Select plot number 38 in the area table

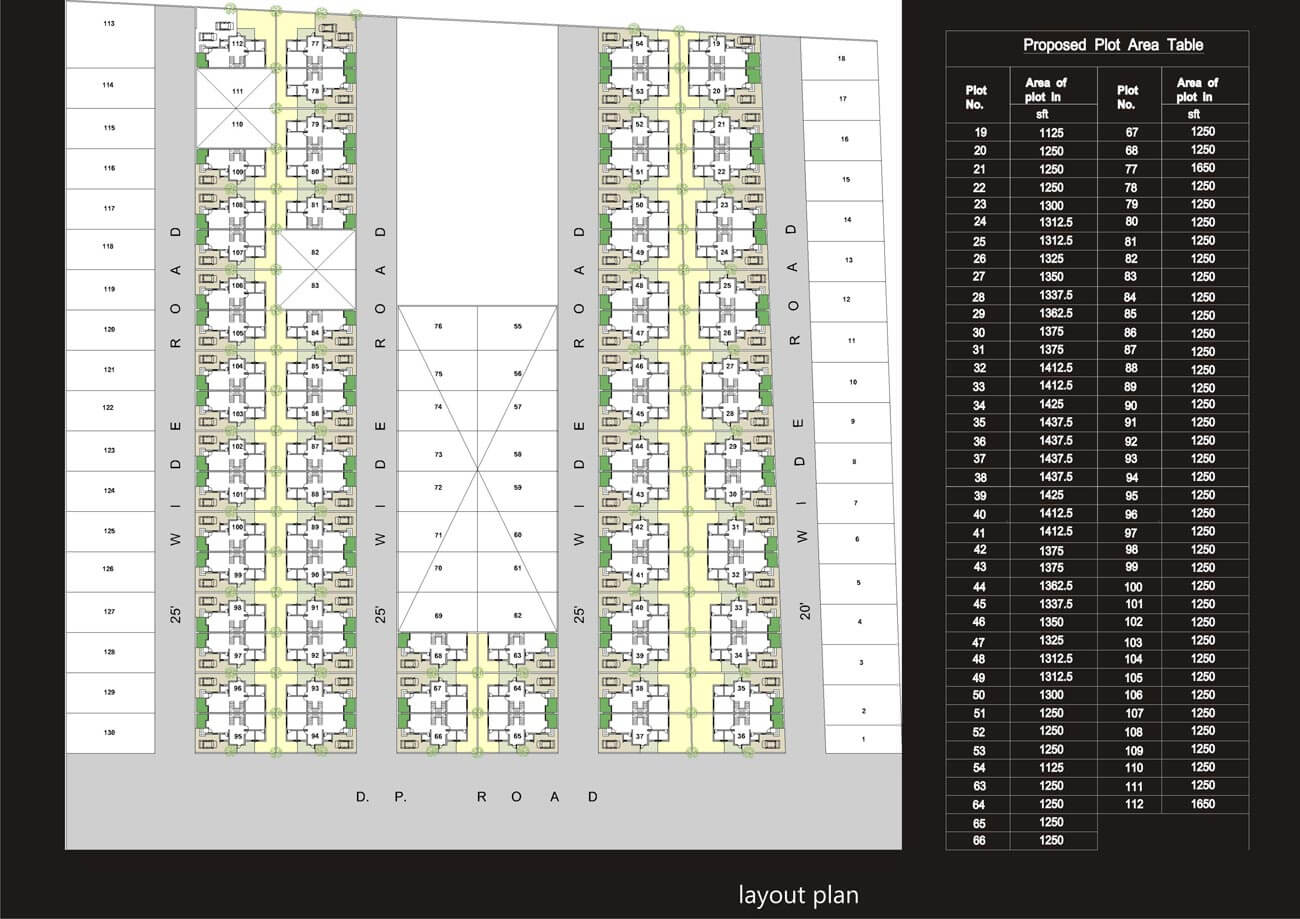[979, 478]
